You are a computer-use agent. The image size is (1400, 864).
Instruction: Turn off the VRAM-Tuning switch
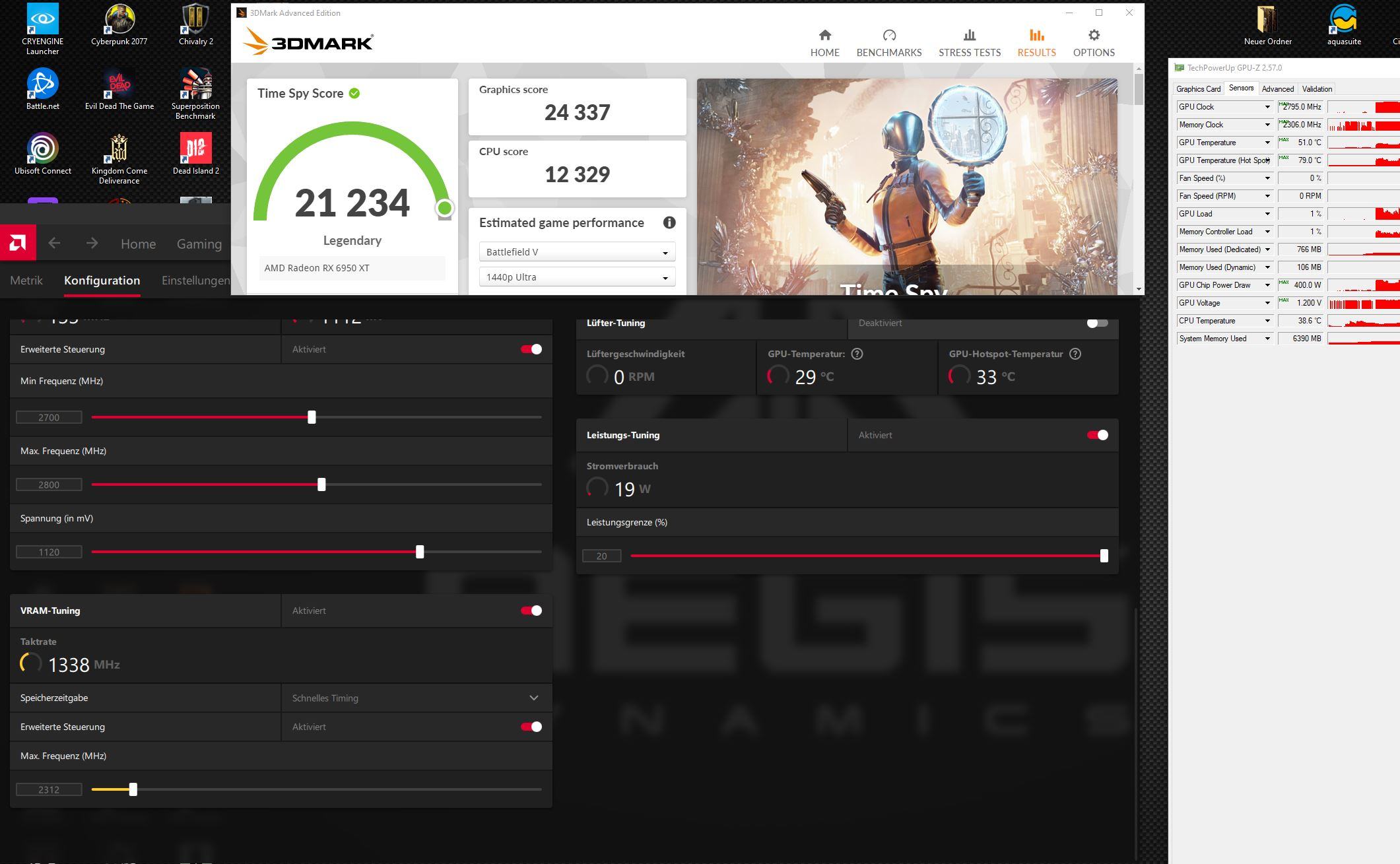click(531, 611)
